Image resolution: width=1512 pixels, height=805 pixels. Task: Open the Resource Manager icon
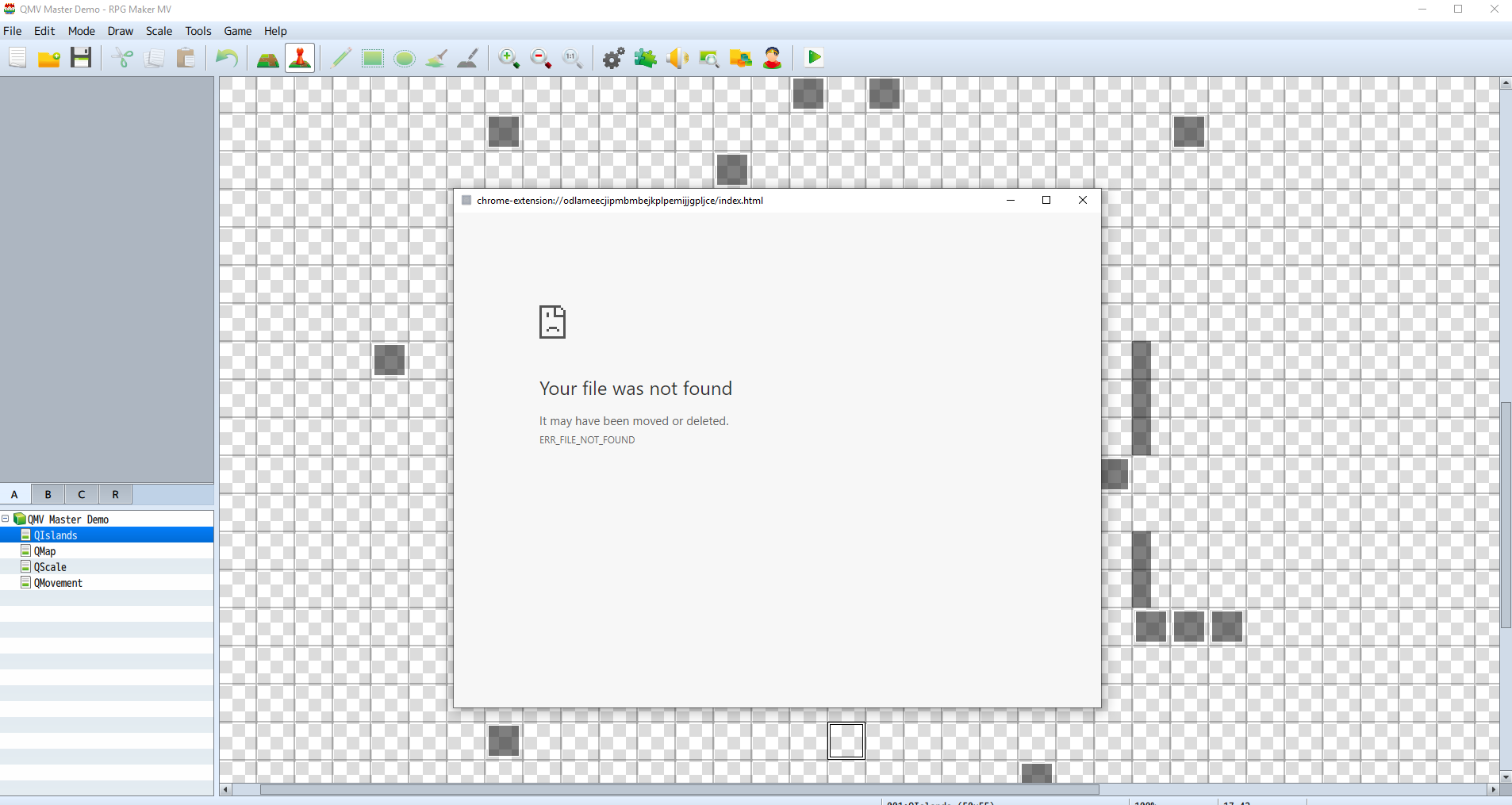(x=741, y=58)
